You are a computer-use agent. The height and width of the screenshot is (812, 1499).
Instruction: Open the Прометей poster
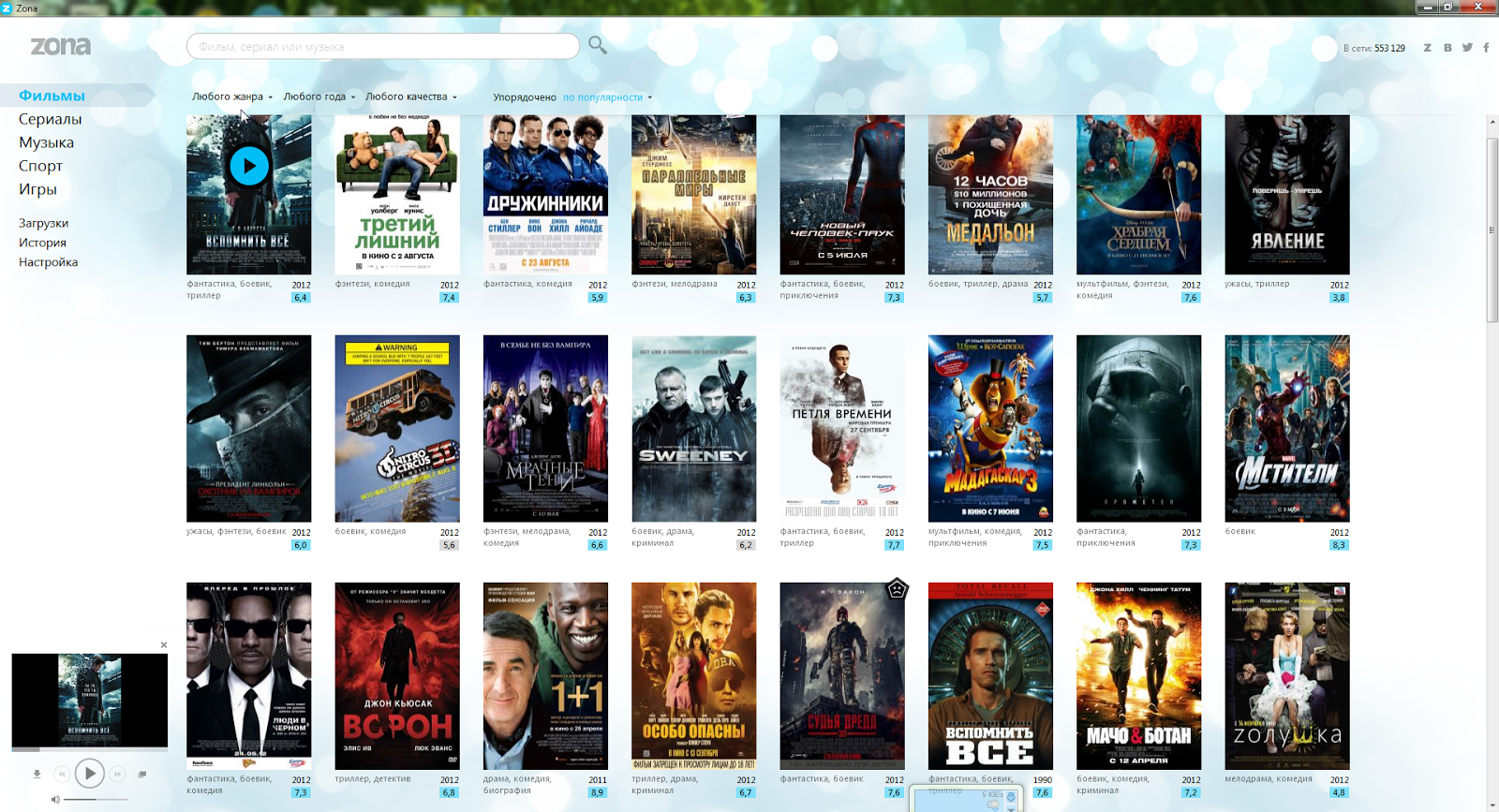1138,428
